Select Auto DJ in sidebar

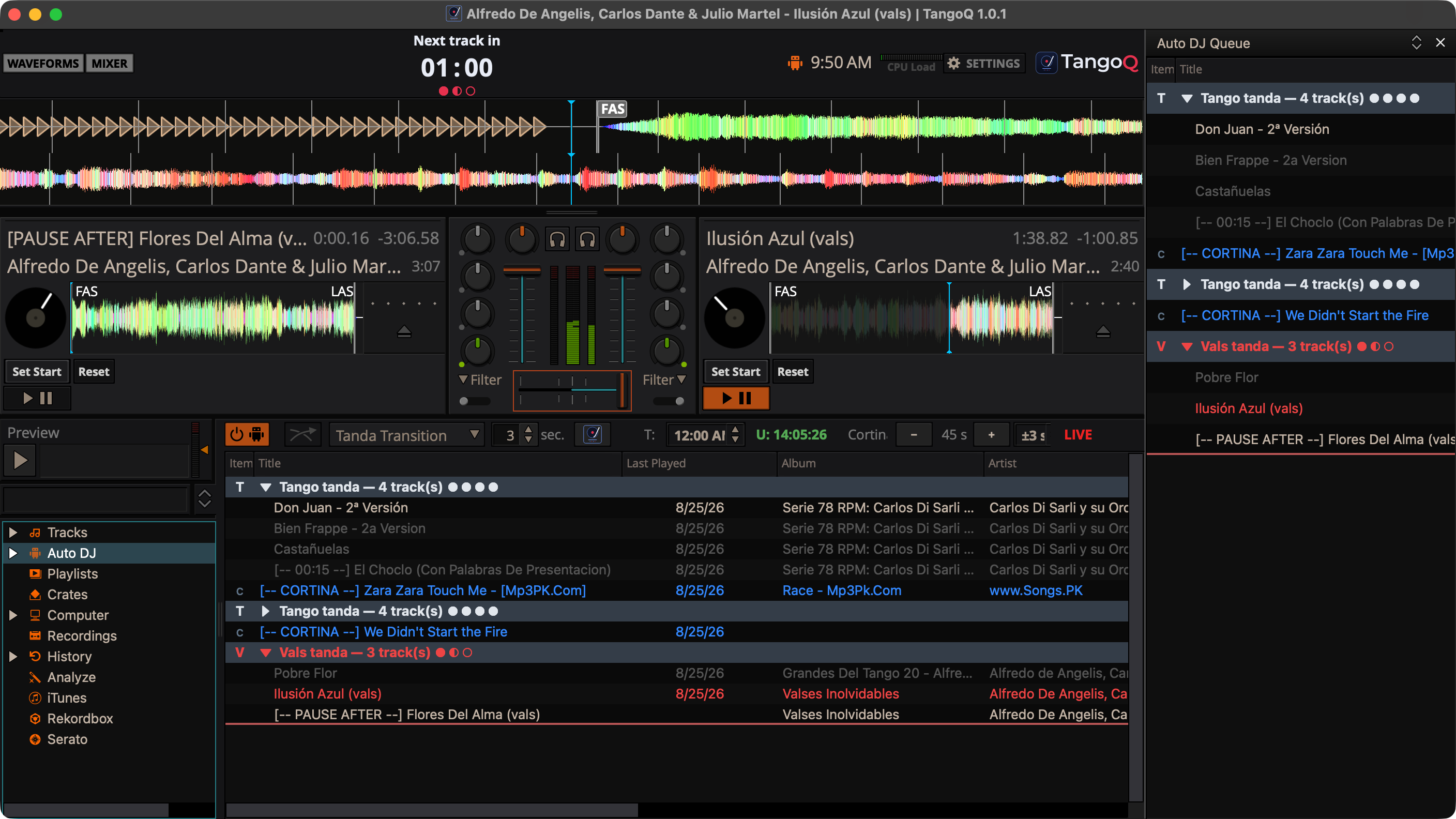click(71, 553)
